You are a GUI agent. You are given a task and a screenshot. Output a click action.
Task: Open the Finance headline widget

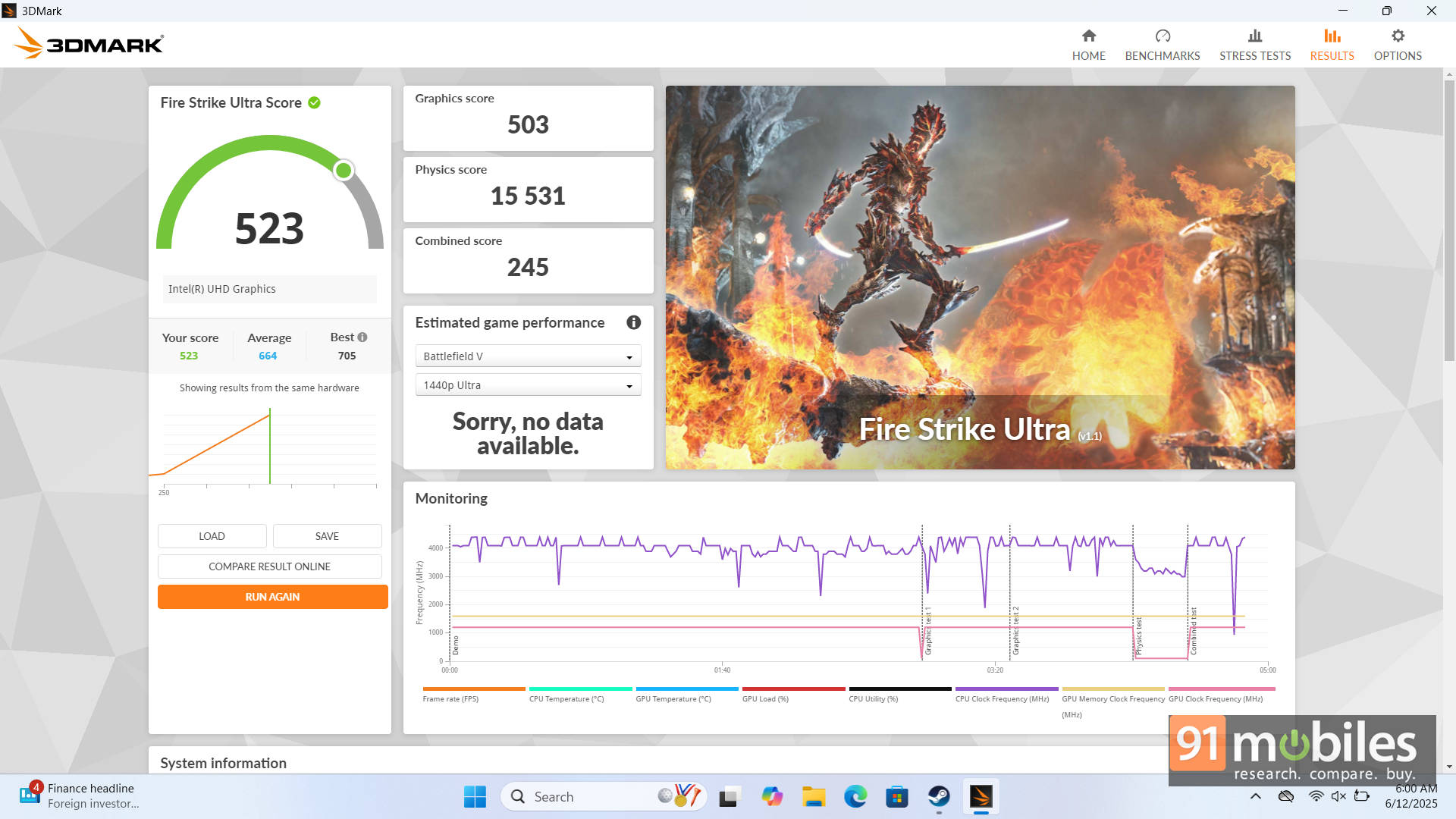click(x=80, y=796)
